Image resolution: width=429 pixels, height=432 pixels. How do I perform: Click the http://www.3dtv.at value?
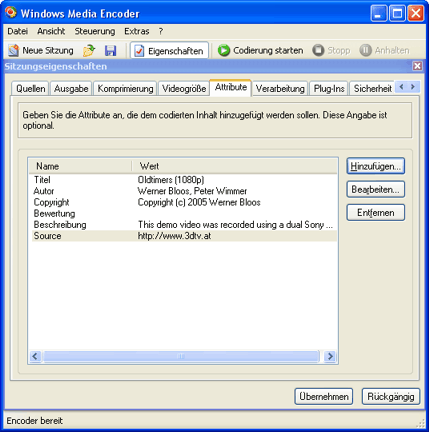point(174,236)
